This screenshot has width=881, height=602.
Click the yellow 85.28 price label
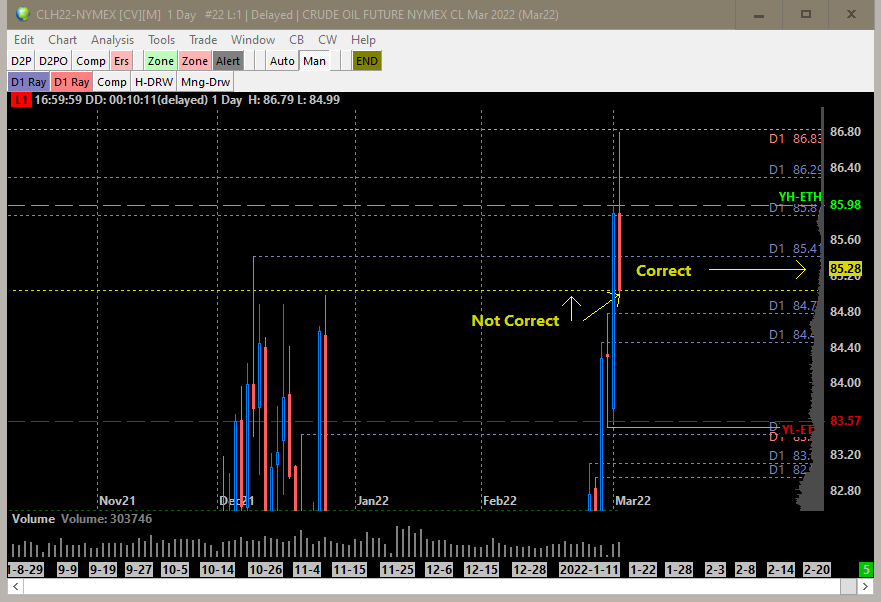pyautogui.click(x=845, y=269)
